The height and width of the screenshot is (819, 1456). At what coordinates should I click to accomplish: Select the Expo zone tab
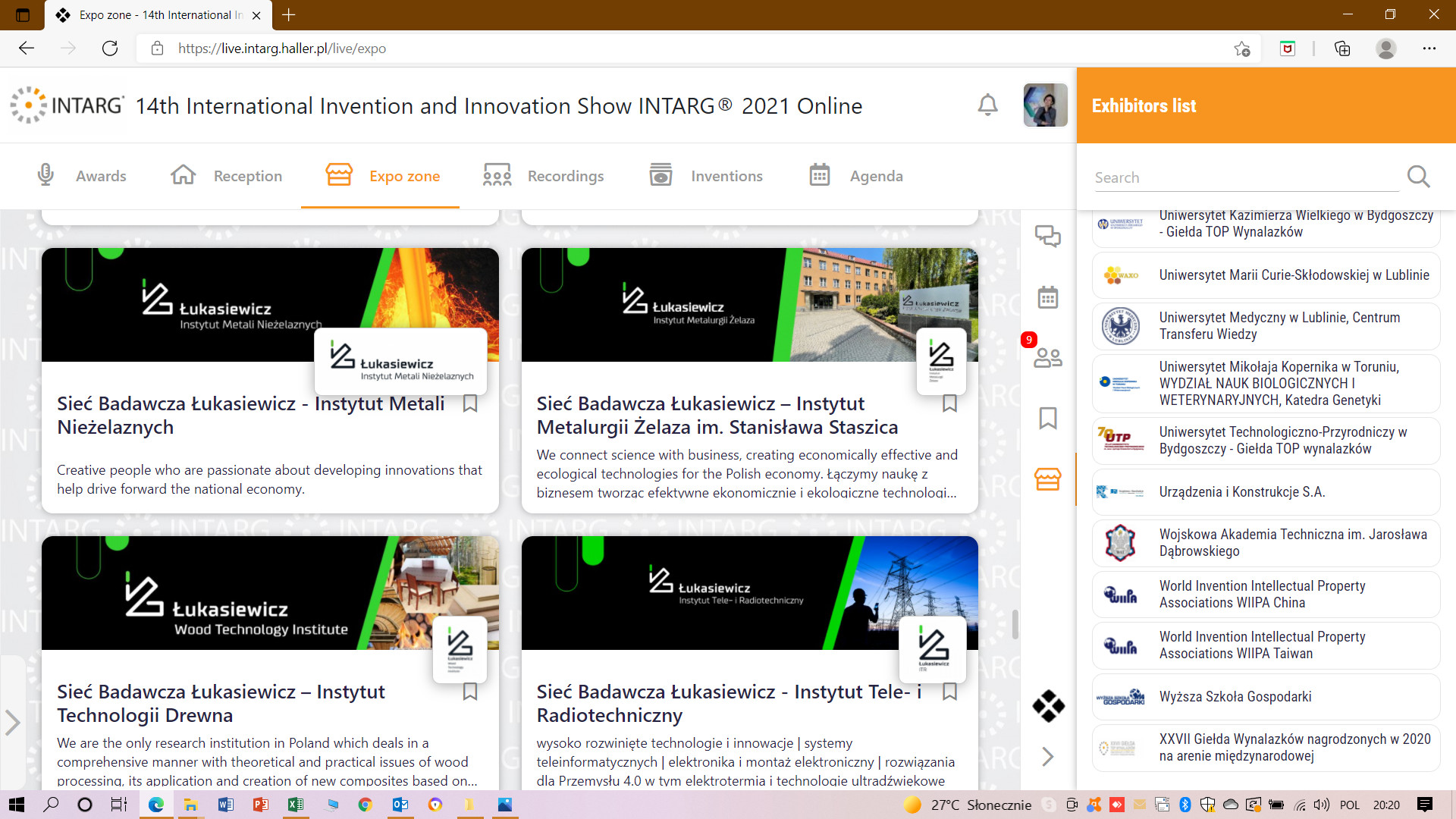381,176
